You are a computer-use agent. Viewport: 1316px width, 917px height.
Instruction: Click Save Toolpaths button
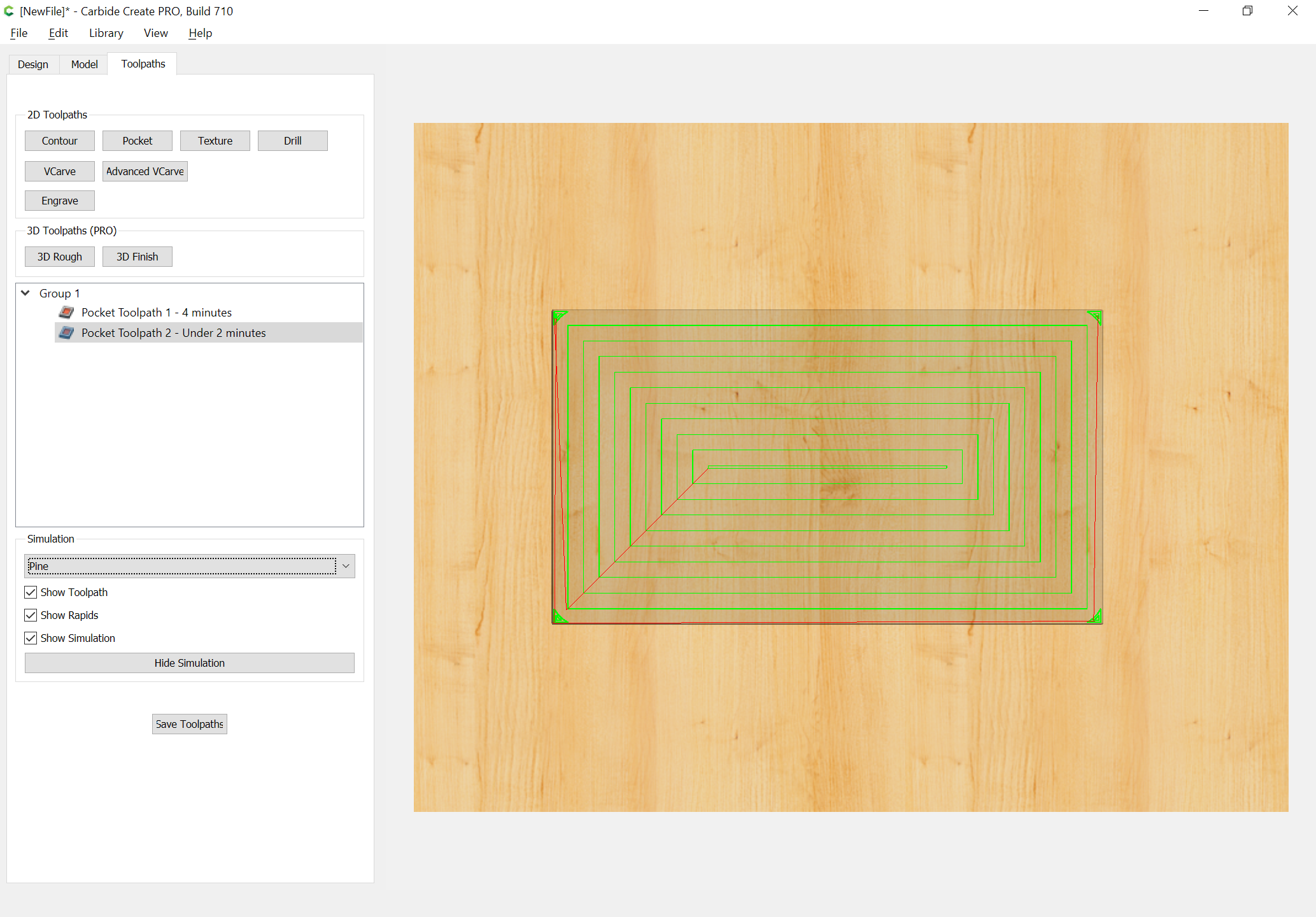[x=190, y=724]
